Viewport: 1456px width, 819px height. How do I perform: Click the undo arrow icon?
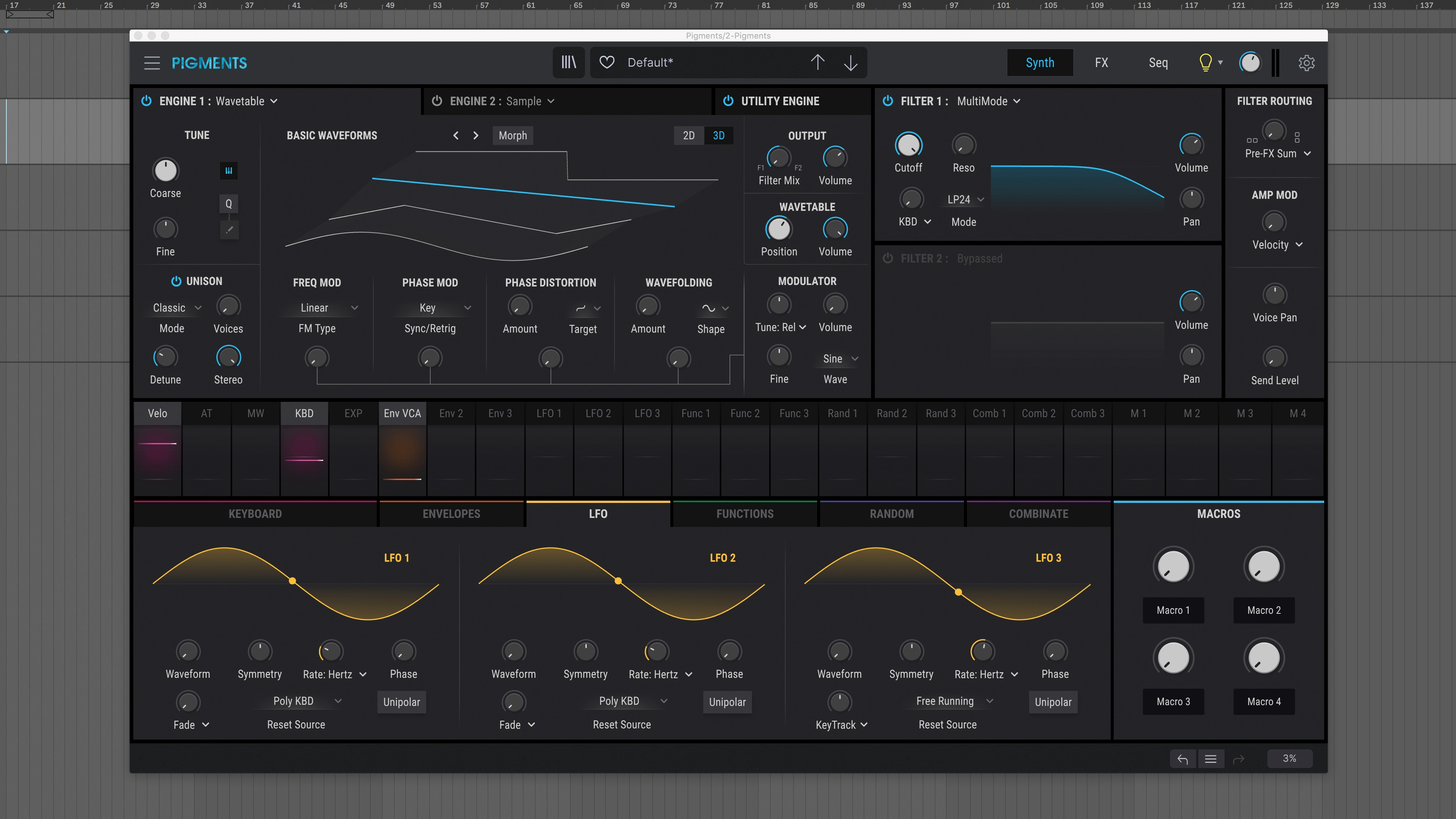click(1182, 759)
